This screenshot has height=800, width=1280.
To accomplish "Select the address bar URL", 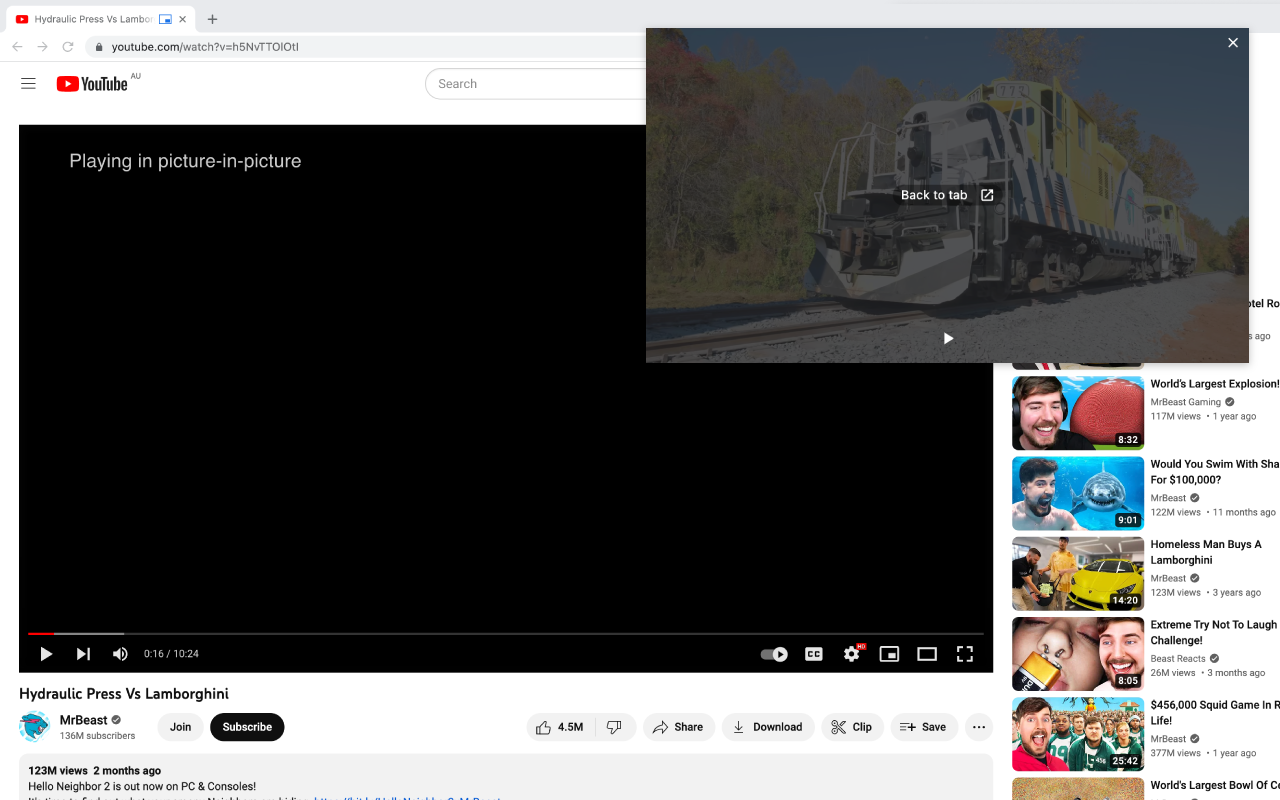I will pyautogui.click(x=205, y=46).
